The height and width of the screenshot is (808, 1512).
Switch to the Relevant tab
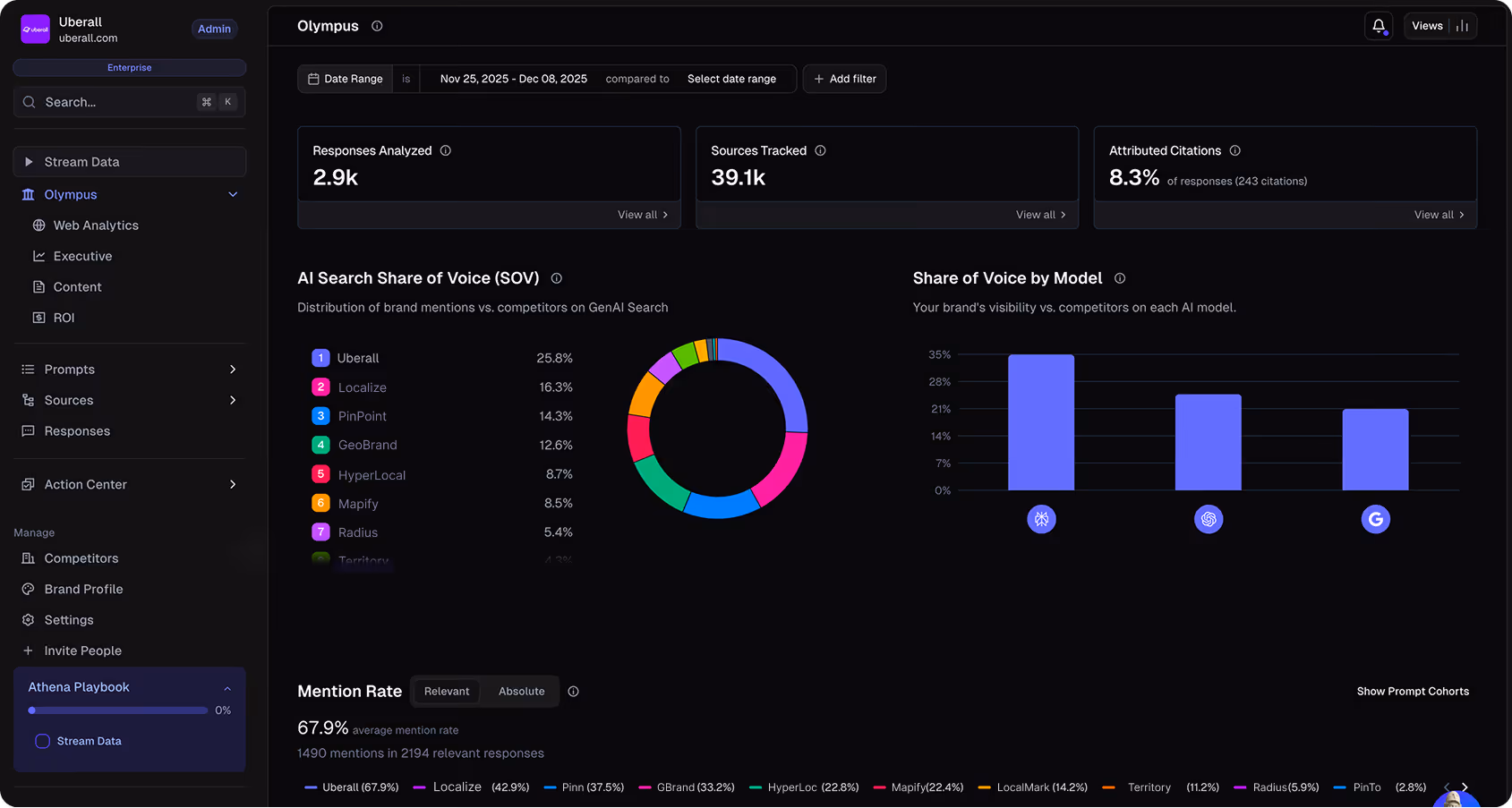[447, 691]
